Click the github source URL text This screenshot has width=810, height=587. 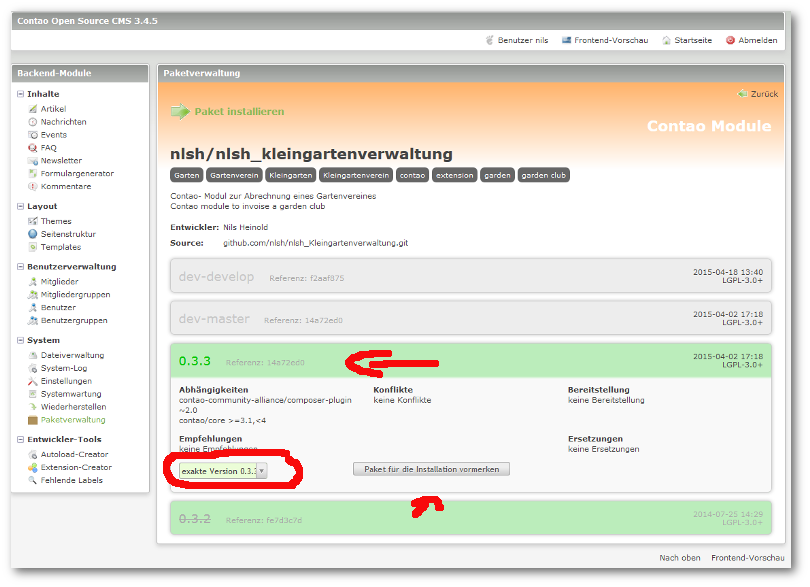pos(315,243)
